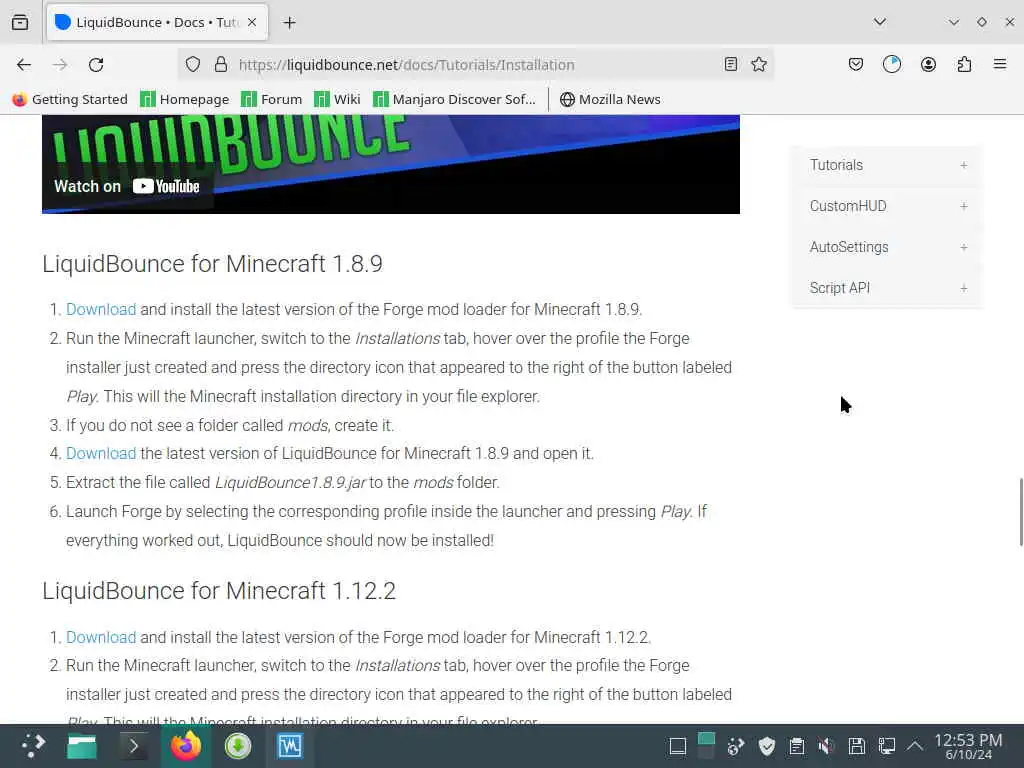Click show desktop tray icon
This screenshot has height=768, width=1024.
coord(678,746)
